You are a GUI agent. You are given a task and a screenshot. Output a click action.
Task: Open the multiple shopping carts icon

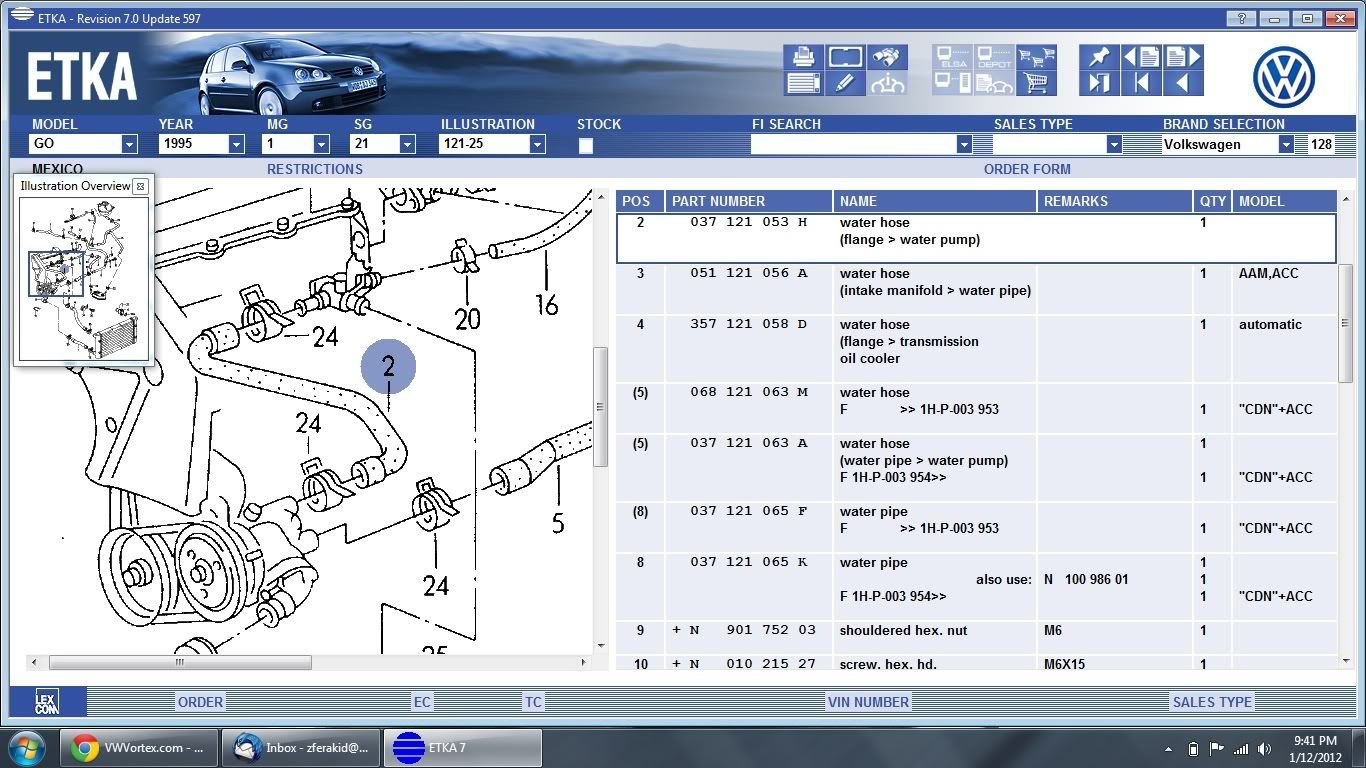click(1036, 57)
